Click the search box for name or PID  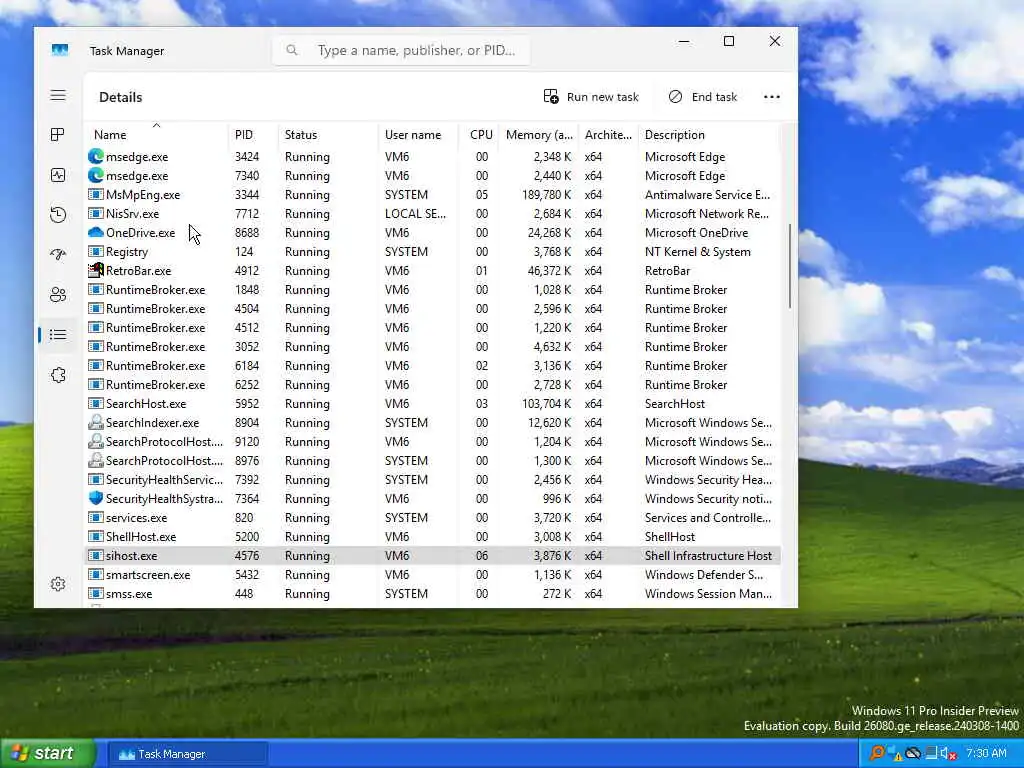click(x=401, y=50)
